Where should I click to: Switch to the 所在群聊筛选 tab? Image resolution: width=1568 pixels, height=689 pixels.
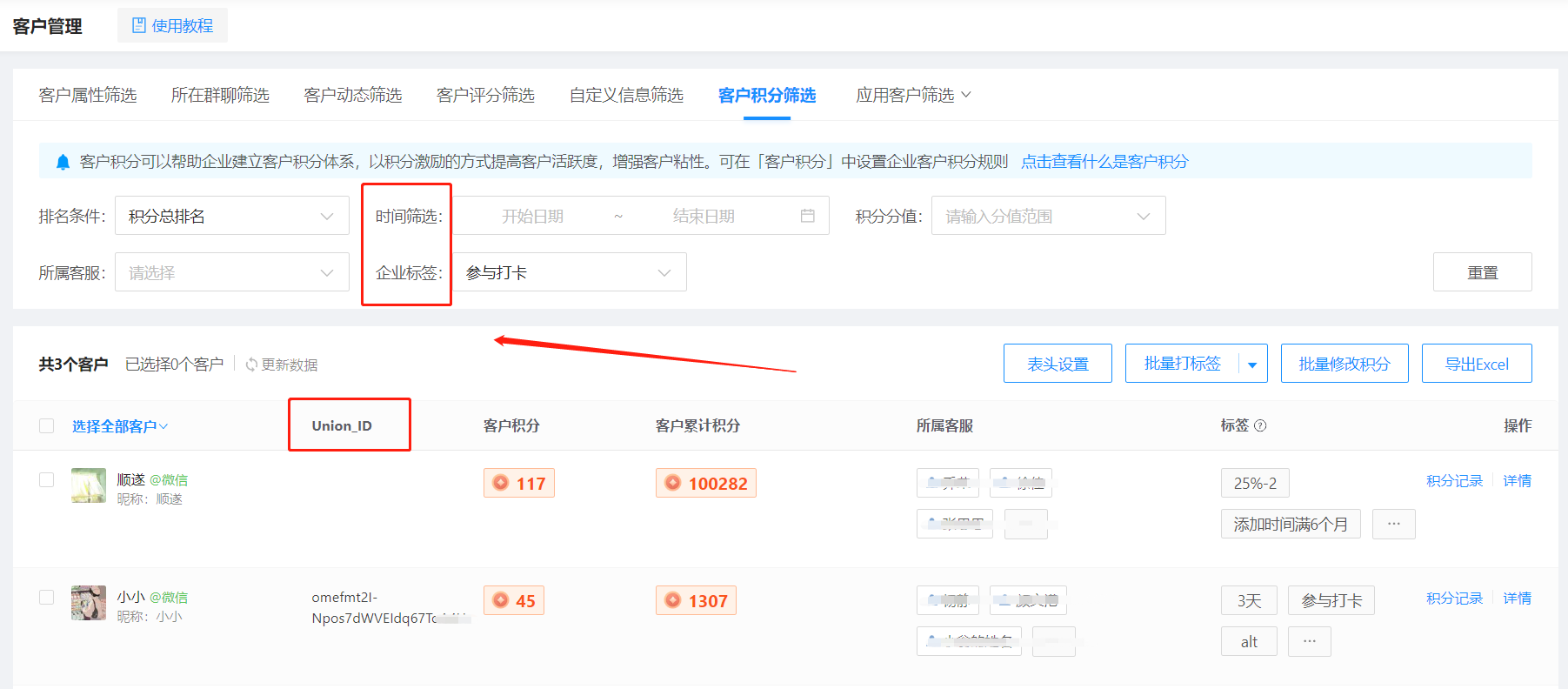[220, 95]
